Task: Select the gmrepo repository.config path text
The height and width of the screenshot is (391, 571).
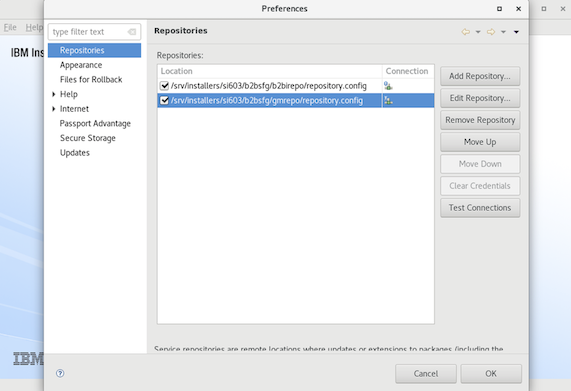Action: pos(267,100)
